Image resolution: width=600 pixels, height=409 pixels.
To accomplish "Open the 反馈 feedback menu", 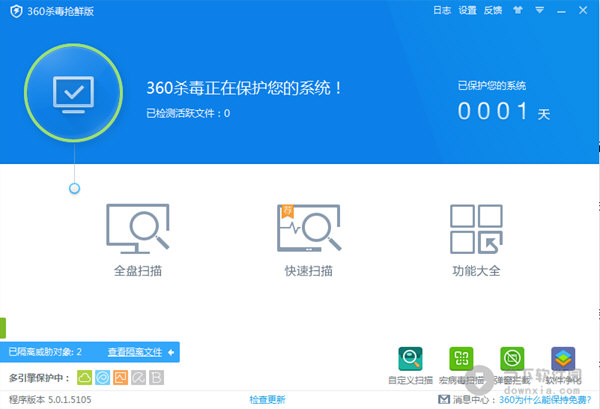I will pyautogui.click(x=493, y=10).
